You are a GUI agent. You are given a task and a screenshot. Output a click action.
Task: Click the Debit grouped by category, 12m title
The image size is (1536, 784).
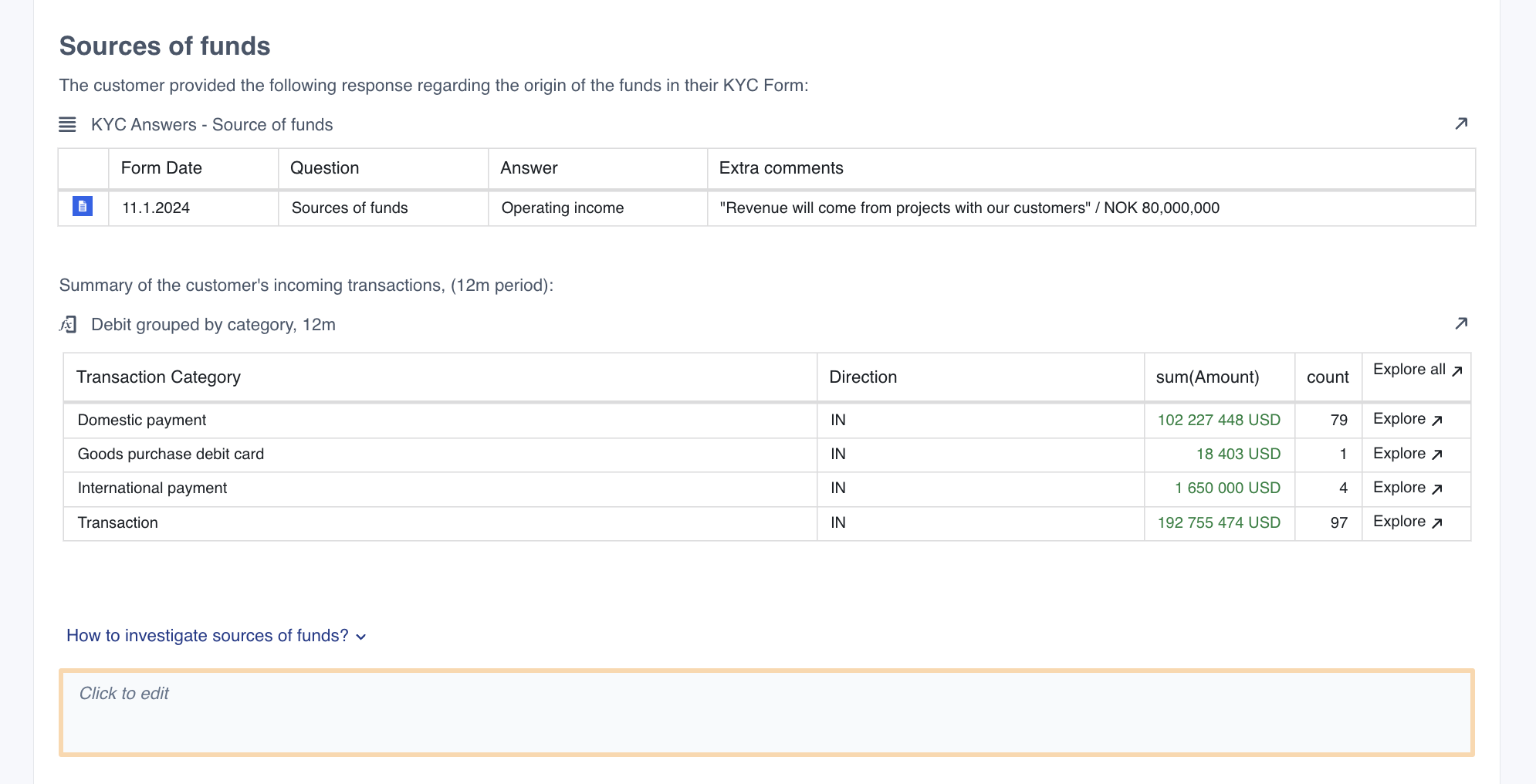point(213,325)
